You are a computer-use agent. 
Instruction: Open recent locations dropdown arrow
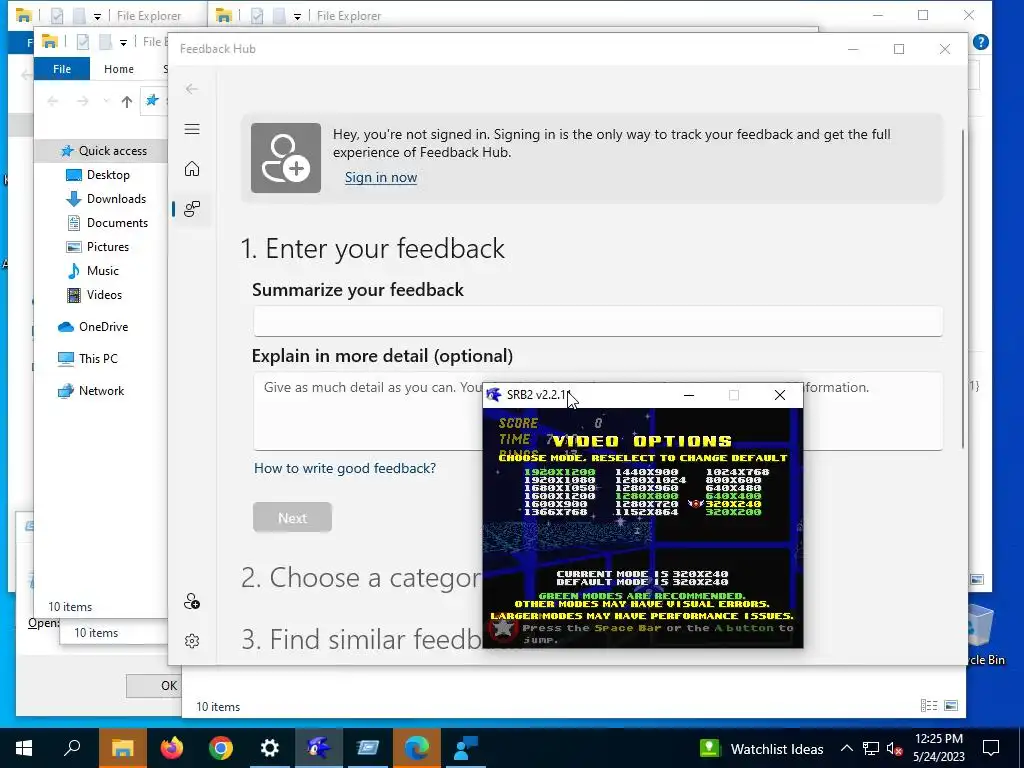(106, 101)
